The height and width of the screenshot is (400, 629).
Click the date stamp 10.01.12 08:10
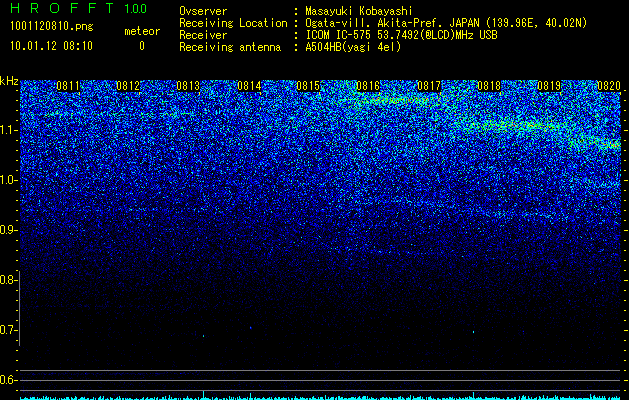[51, 46]
